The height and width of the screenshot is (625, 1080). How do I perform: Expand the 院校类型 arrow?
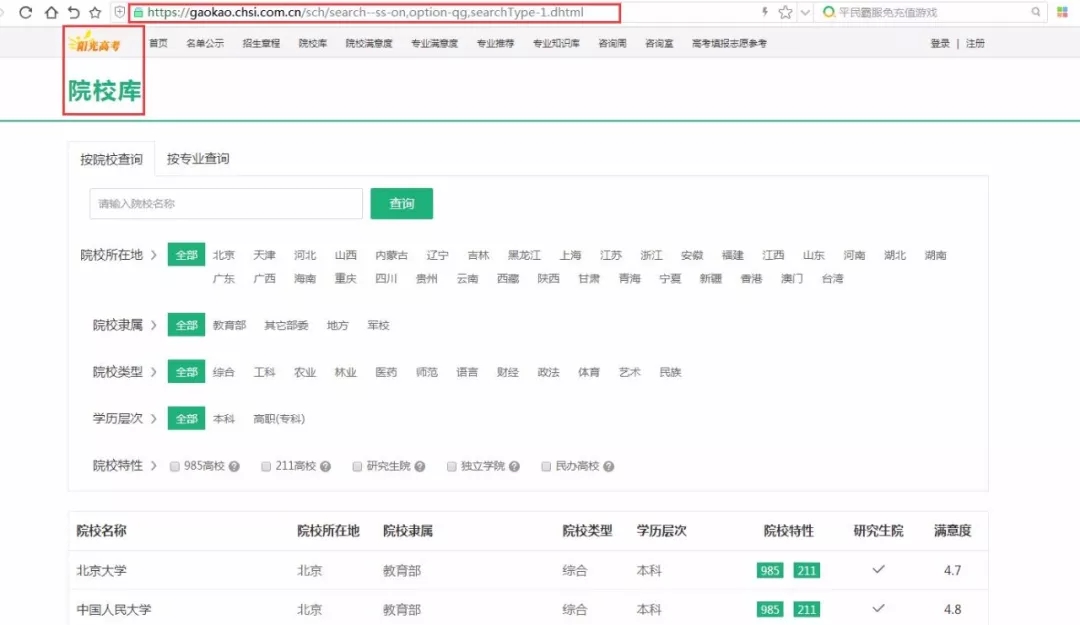(x=153, y=372)
